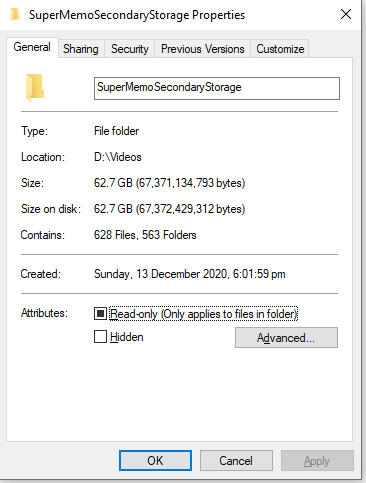Dismiss the dialog with Cancel
Viewport: 366px width, 483px height.
[236, 461]
